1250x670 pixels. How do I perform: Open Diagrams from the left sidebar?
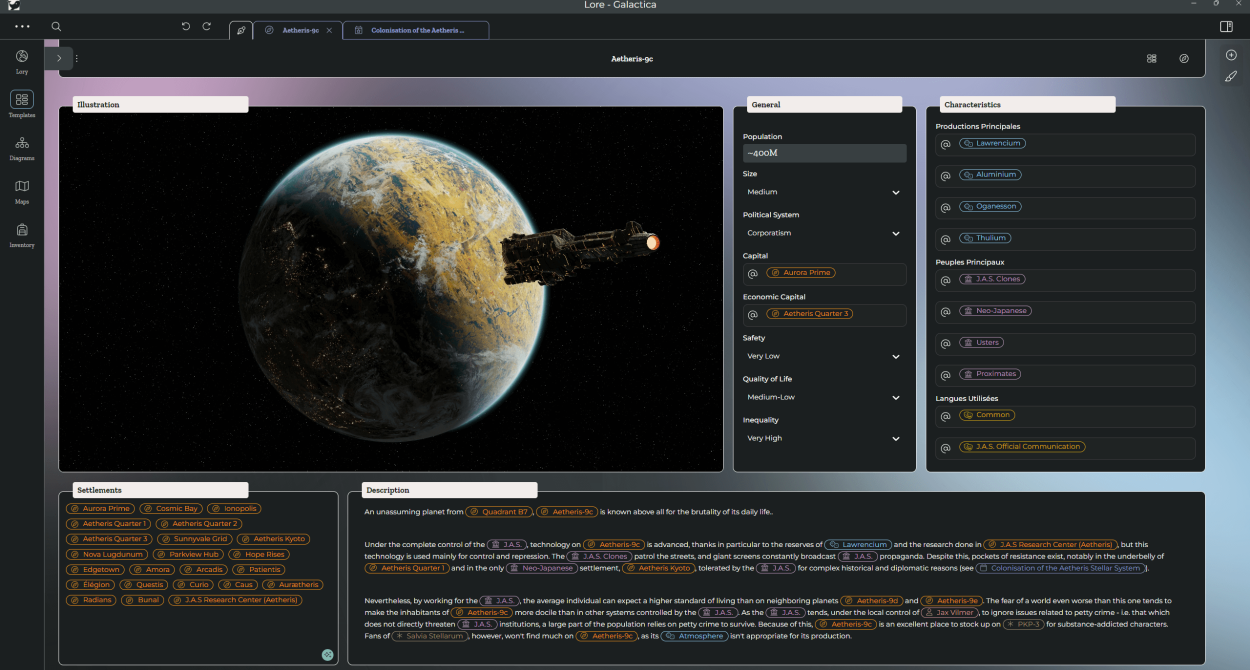pyautogui.click(x=22, y=146)
